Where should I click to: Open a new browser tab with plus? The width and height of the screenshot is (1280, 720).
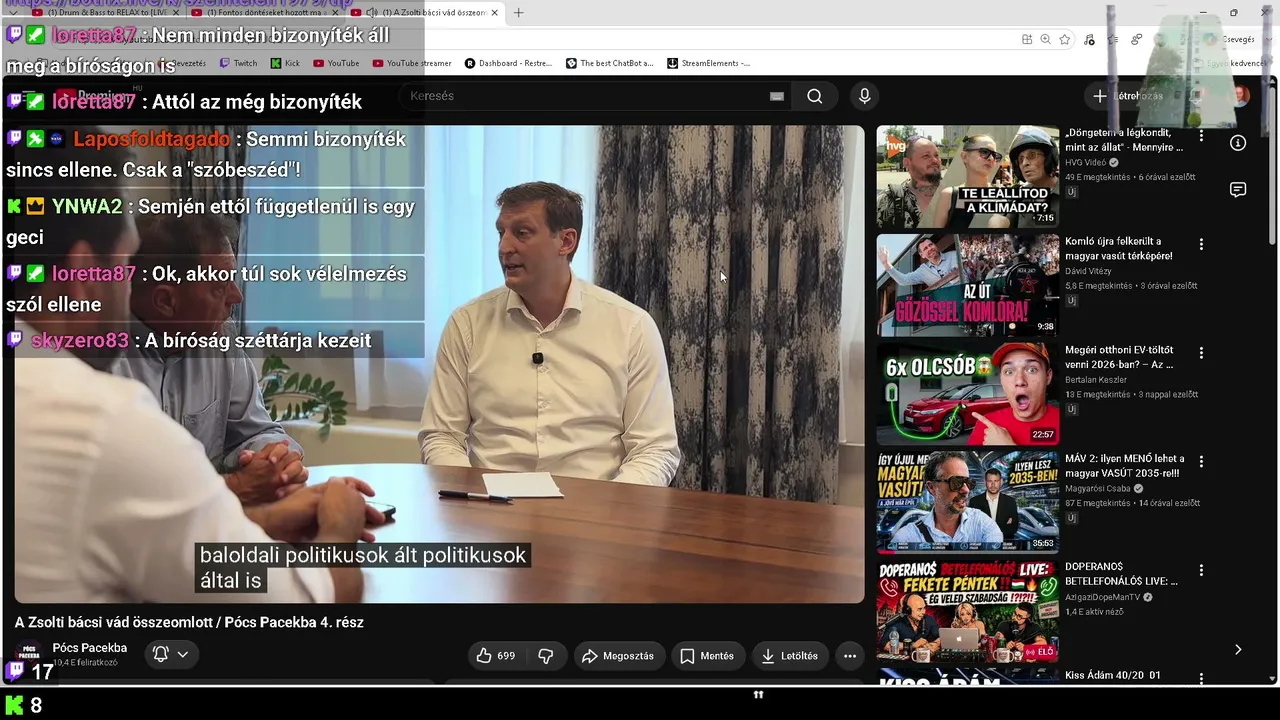click(x=518, y=13)
